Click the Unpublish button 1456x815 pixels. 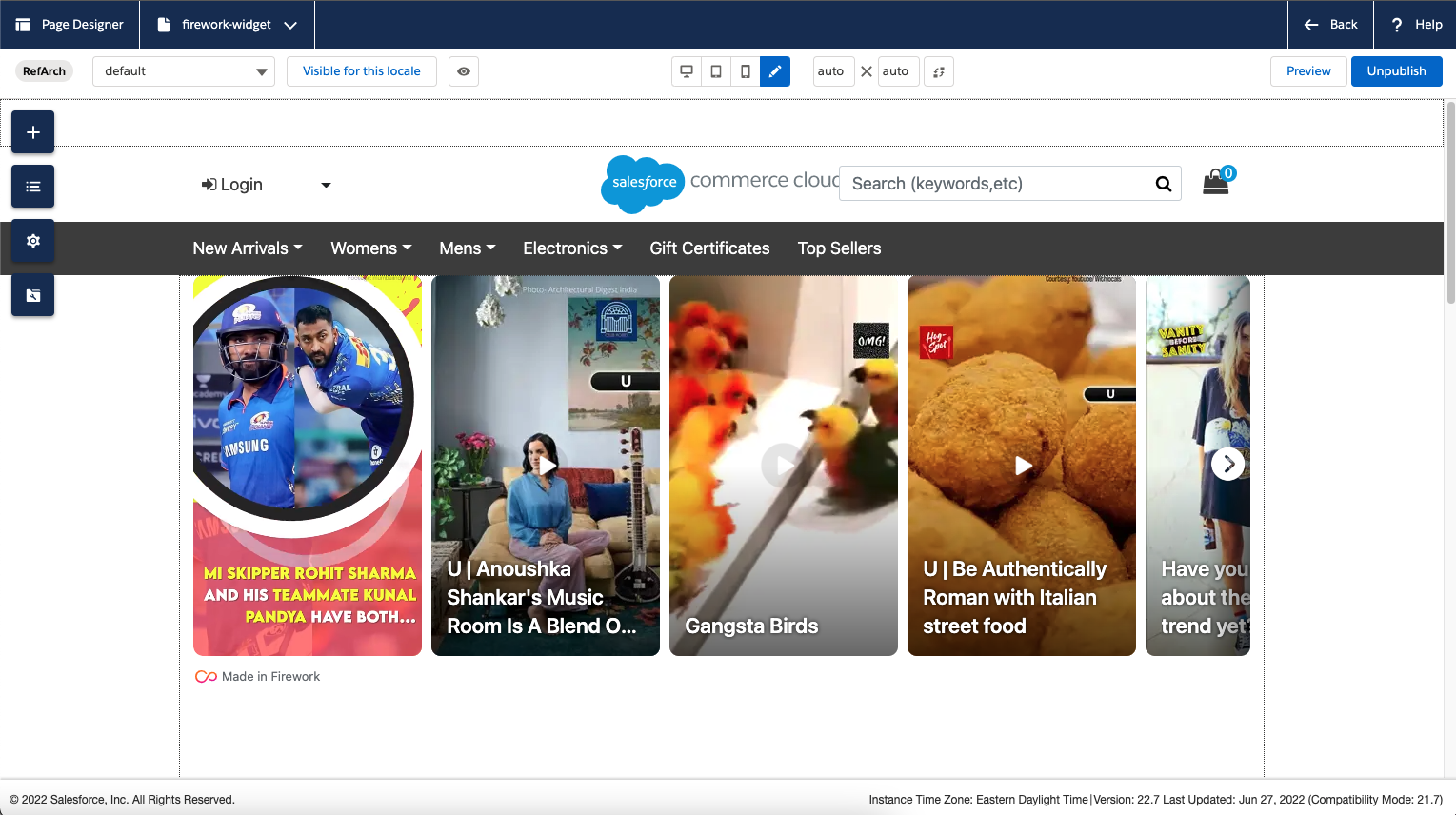[x=1396, y=71]
